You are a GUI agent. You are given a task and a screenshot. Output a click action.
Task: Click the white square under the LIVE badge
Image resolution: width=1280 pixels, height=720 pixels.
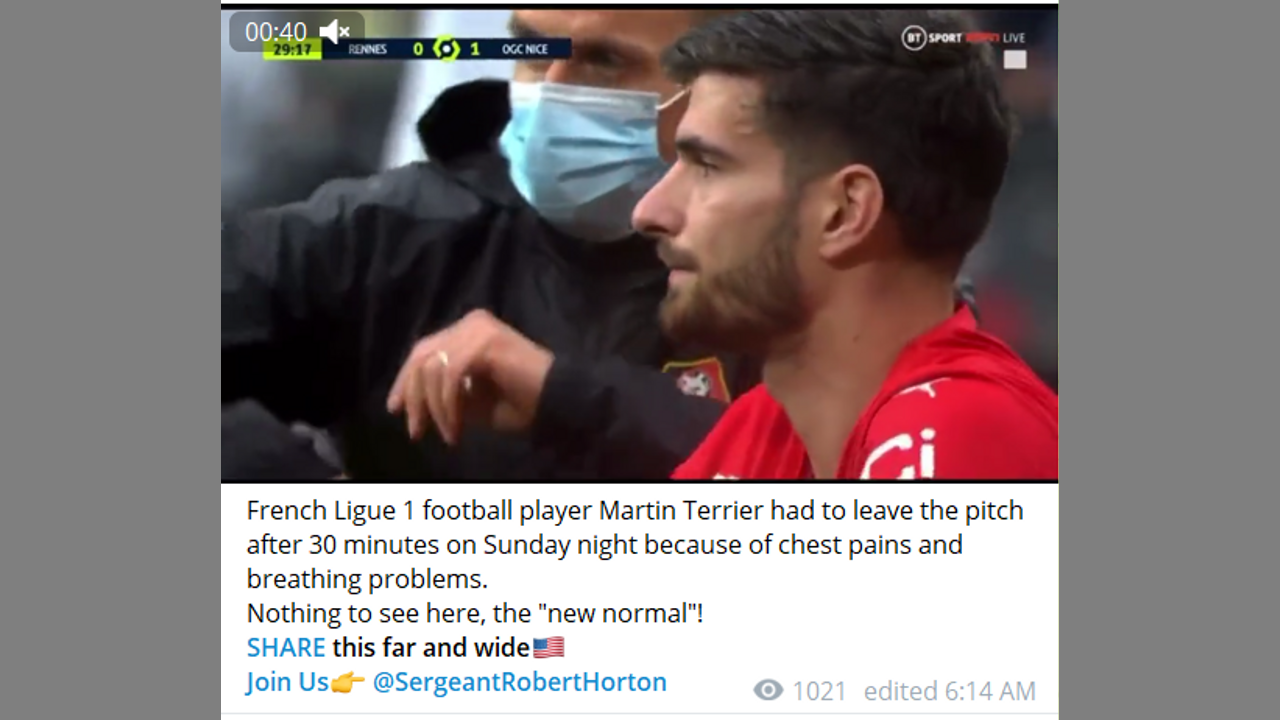1015,60
